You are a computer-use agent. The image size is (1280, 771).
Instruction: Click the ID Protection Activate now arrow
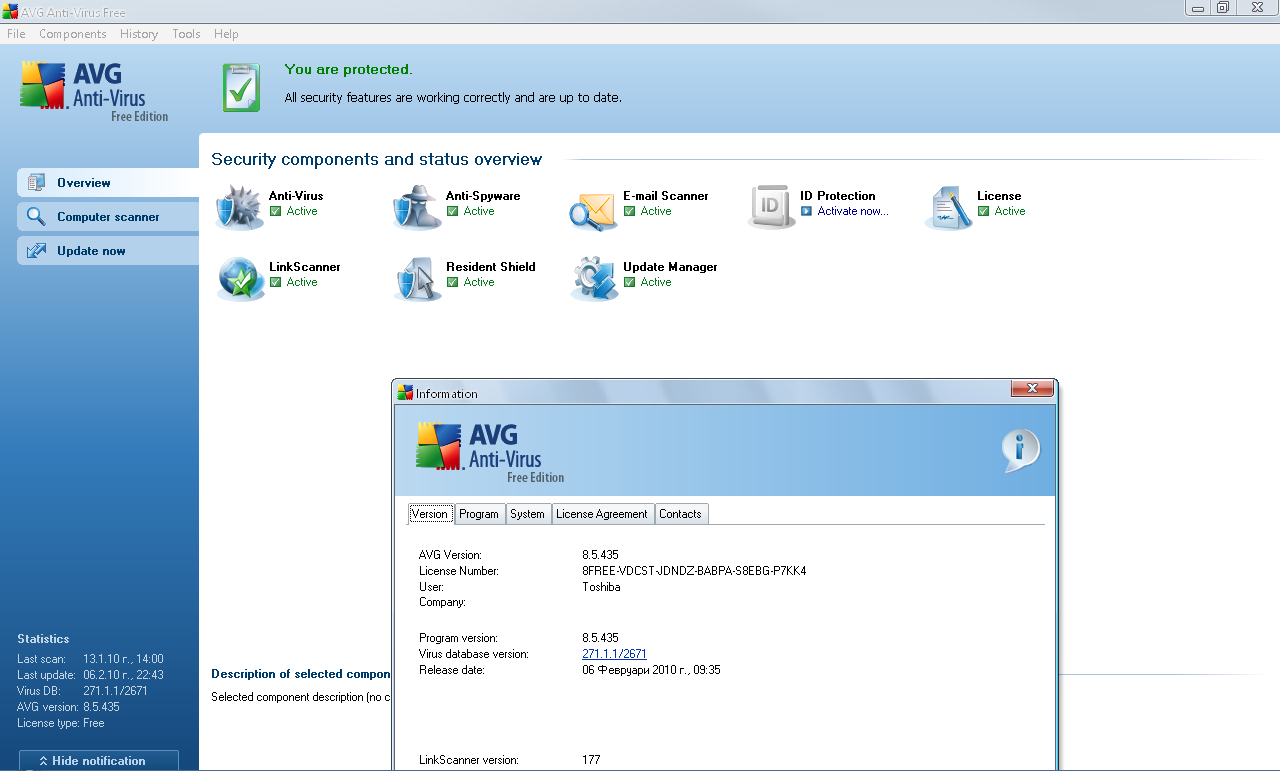[806, 211]
